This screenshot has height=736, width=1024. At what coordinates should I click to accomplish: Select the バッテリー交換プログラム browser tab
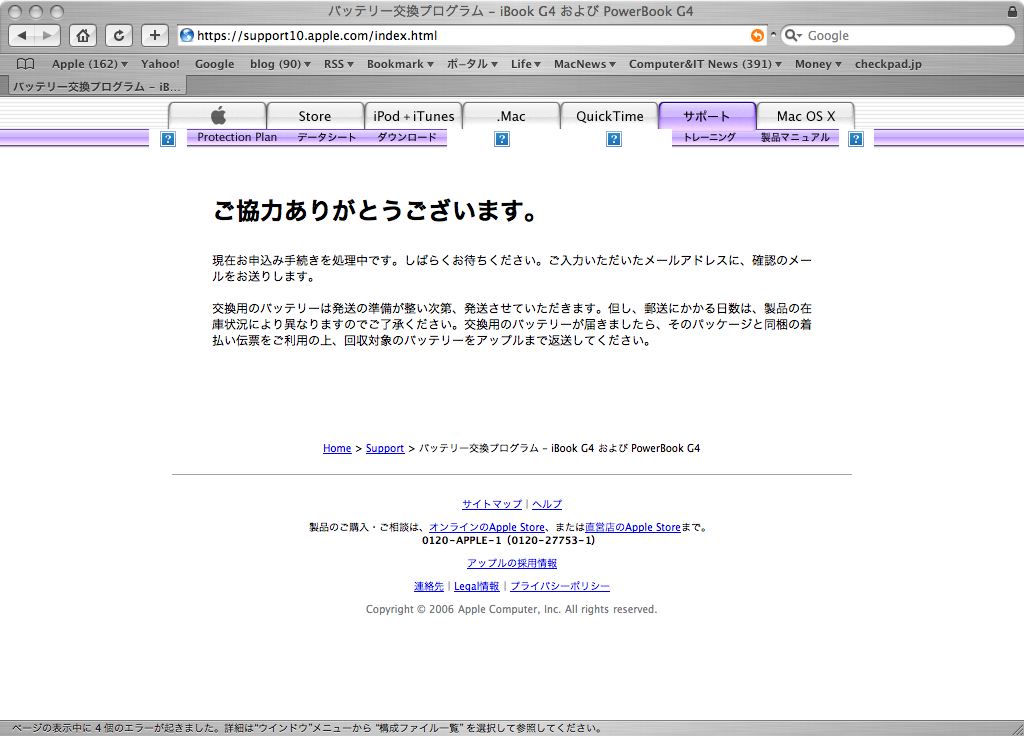click(x=97, y=86)
